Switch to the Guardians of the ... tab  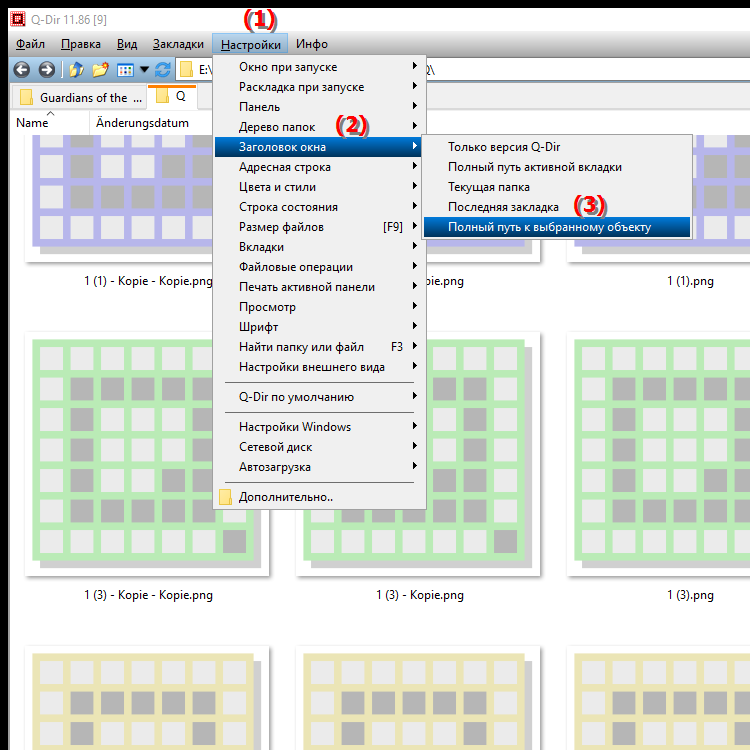[x=78, y=98]
